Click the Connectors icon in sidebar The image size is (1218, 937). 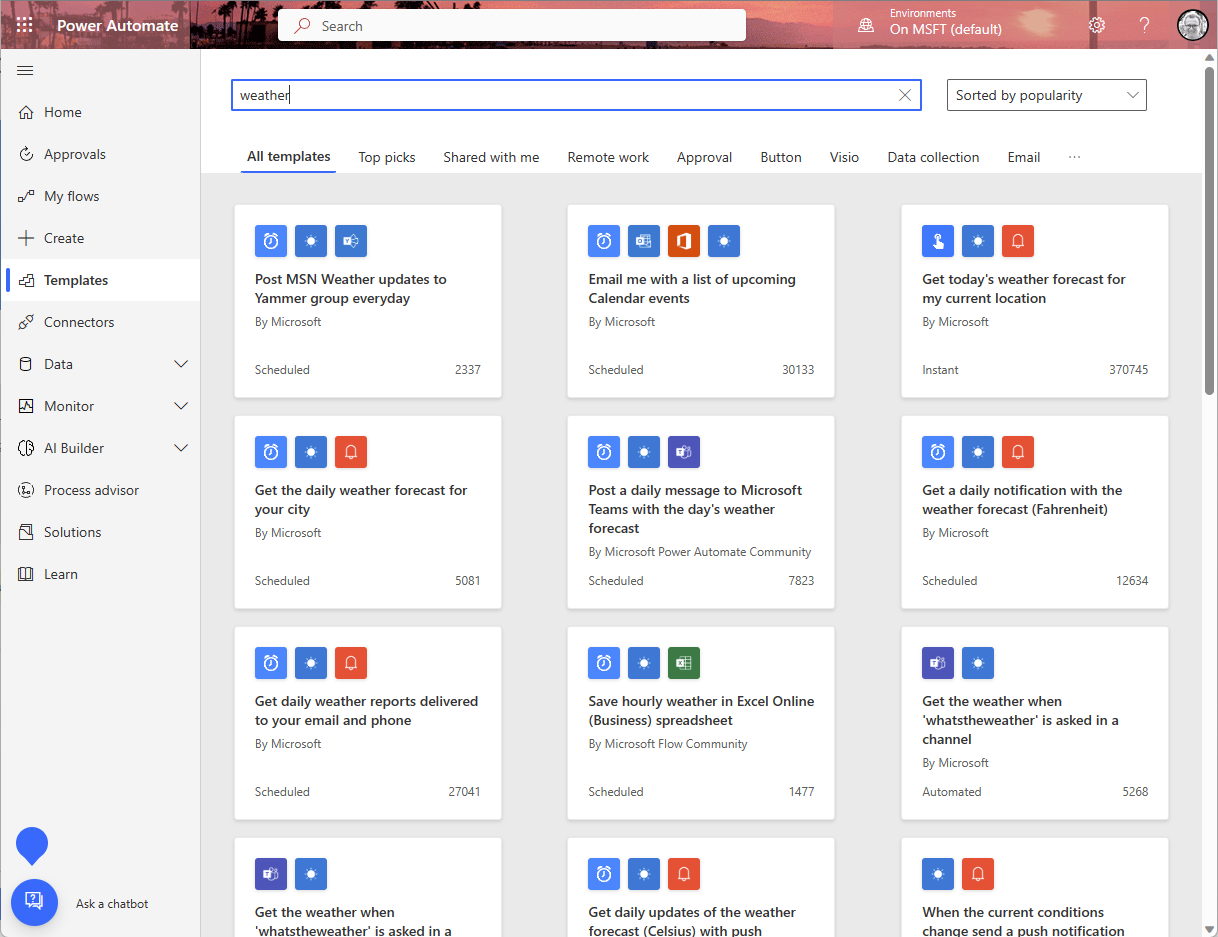pyautogui.click(x=26, y=322)
